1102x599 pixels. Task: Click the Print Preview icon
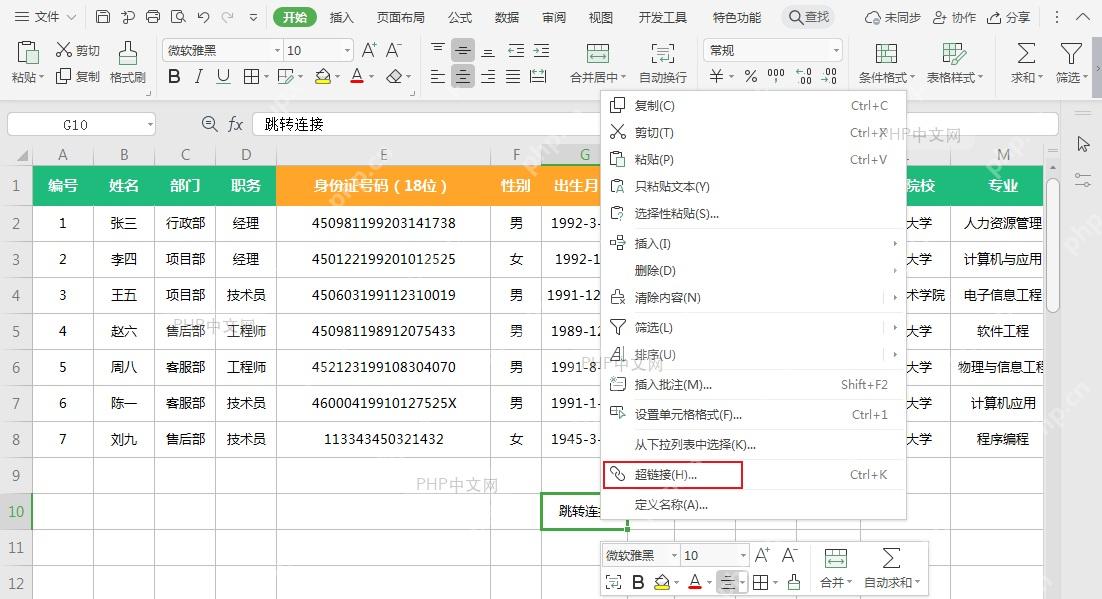(x=178, y=17)
